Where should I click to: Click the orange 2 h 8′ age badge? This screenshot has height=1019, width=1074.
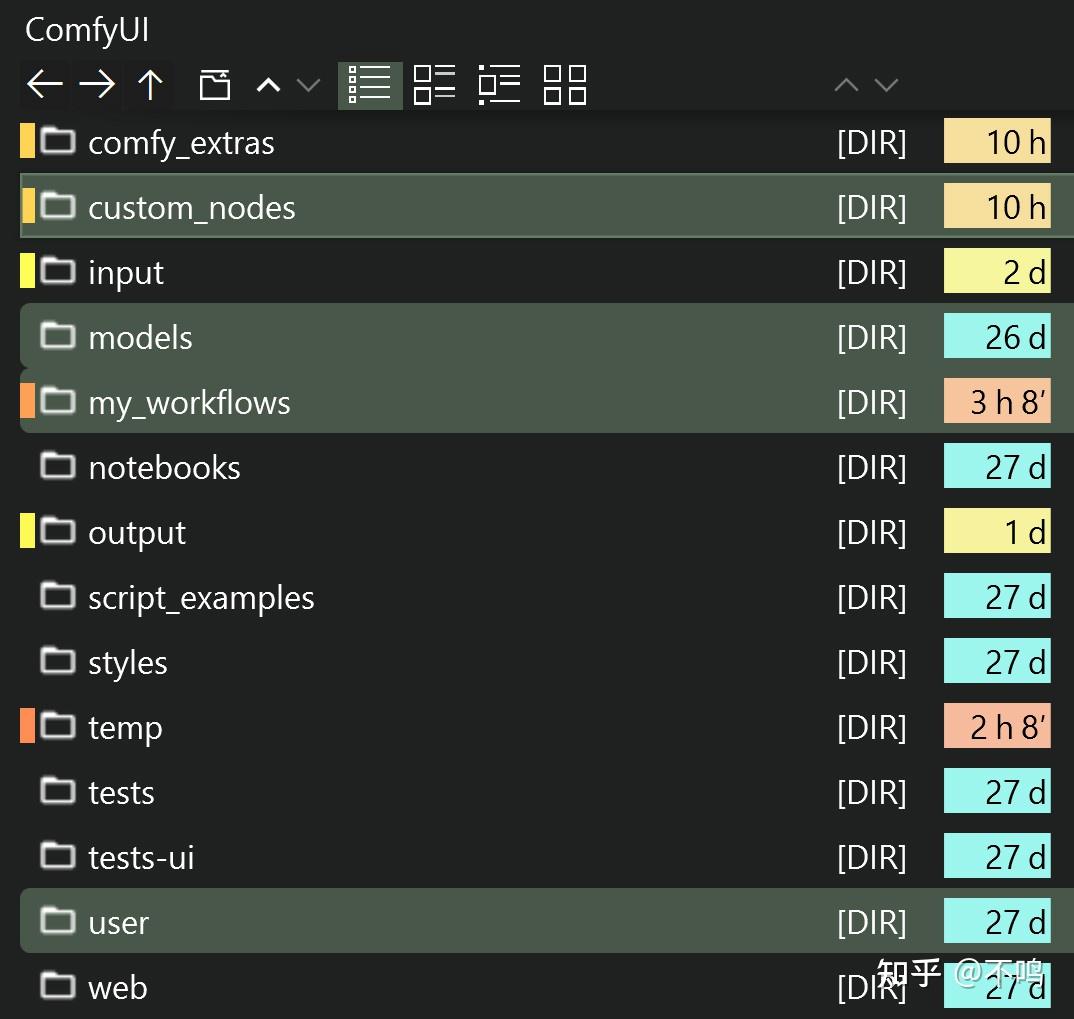coord(997,727)
